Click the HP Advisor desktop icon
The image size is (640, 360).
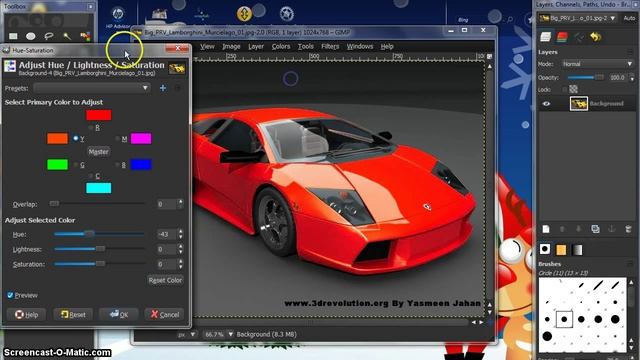tap(118, 18)
